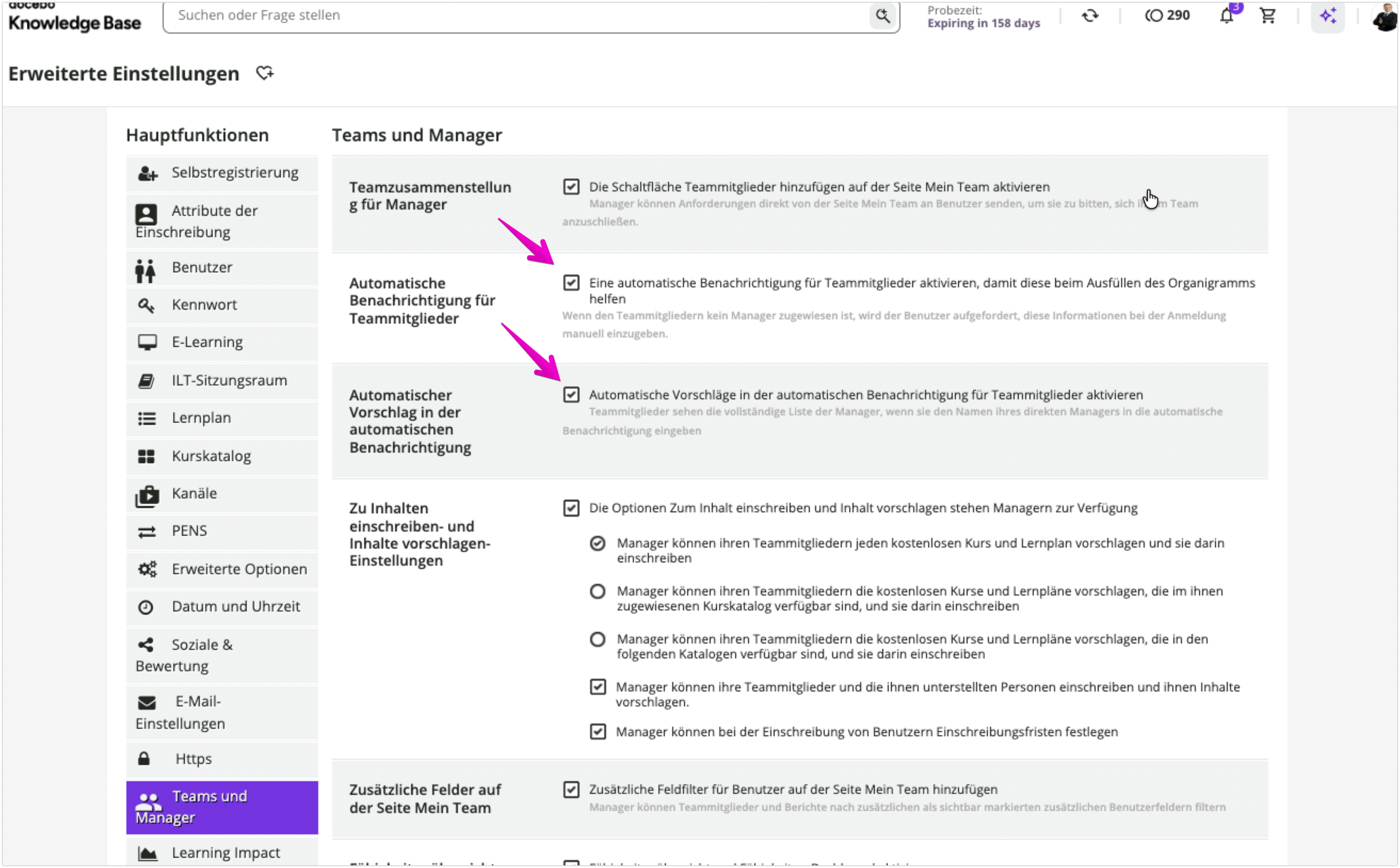The image size is (1400, 868).
Task: Click the Kurskatalog grid icon
Action: [x=146, y=456]
